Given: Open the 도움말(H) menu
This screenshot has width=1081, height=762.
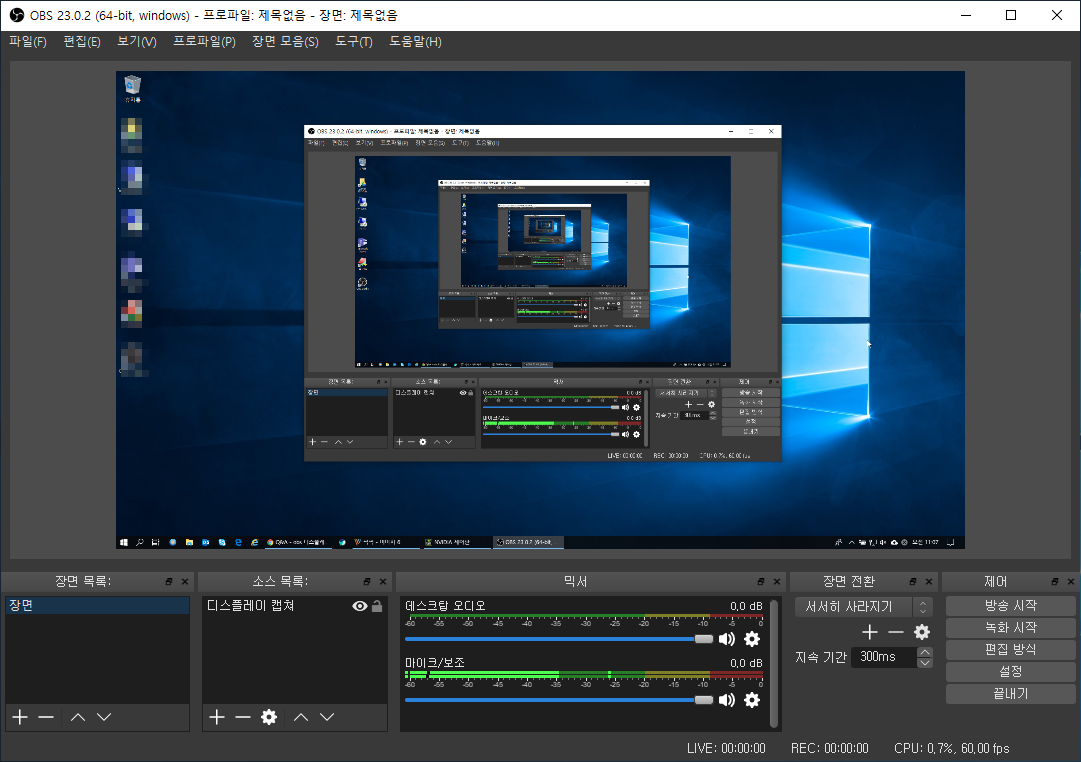Looking at the screenshot, I should (x=415, y=42).
